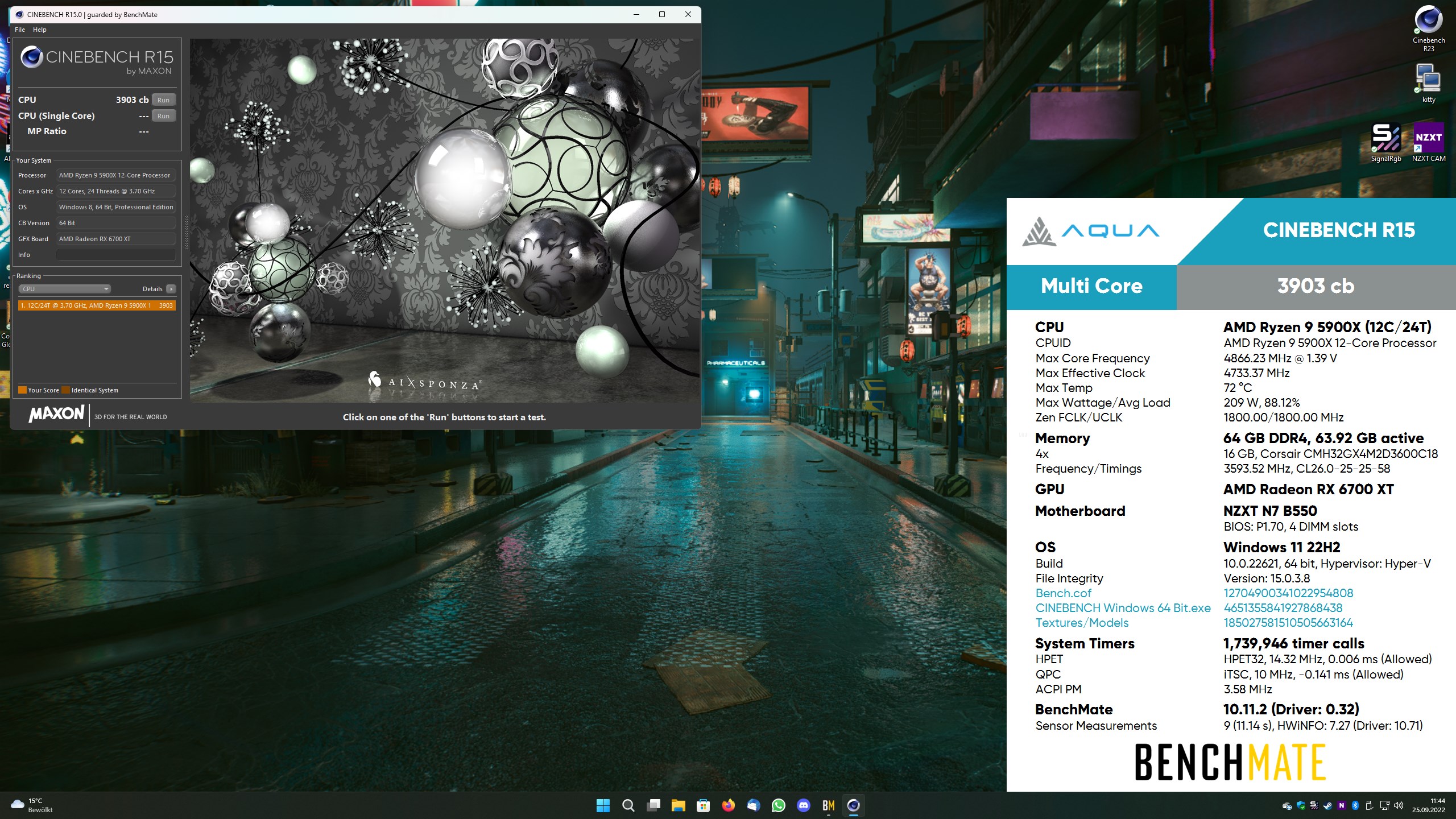Click the rendered spheres preview image
Viewport: 1456px width, 819px height.
pyautogui.click(x=444, y=221)
